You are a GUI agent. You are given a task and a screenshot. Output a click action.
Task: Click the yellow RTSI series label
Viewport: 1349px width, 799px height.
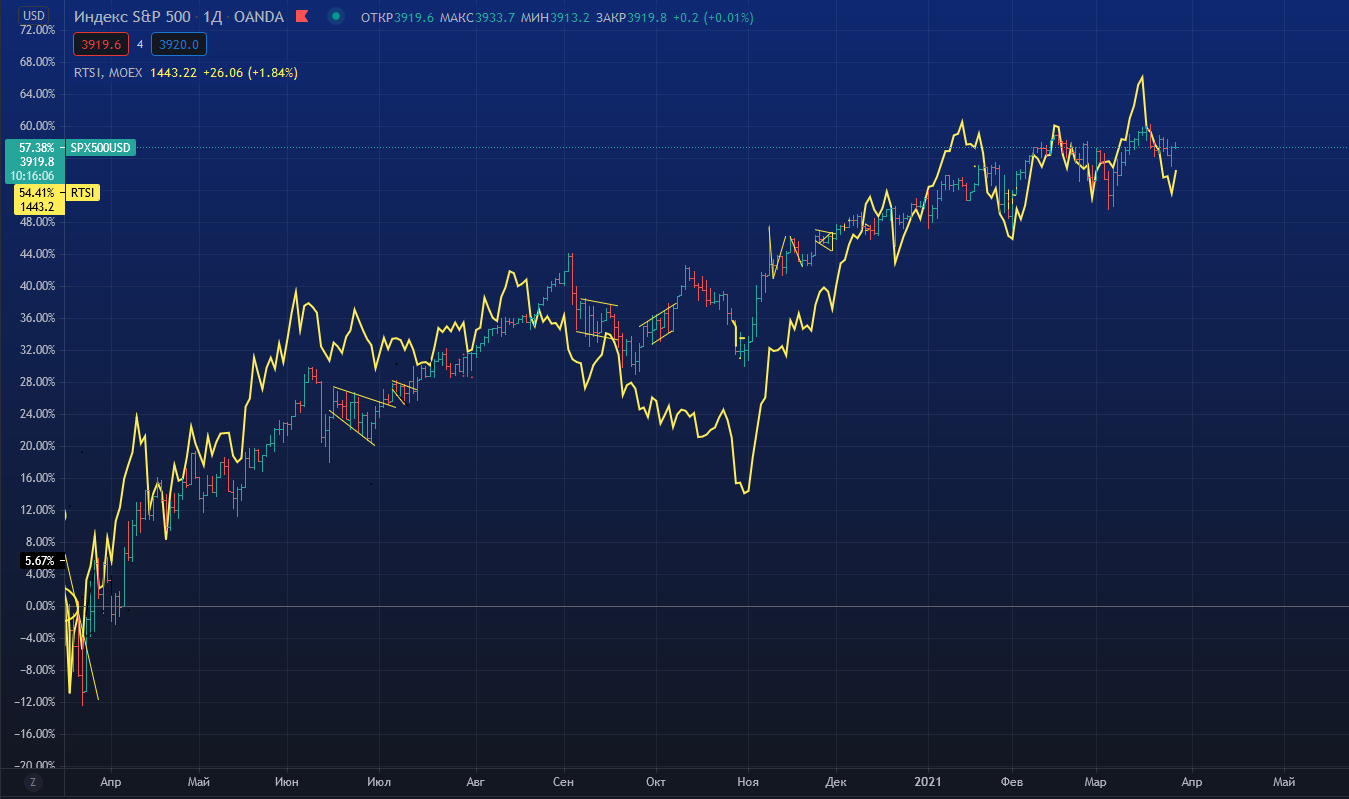pyautogui.click(x=83, y=192)
